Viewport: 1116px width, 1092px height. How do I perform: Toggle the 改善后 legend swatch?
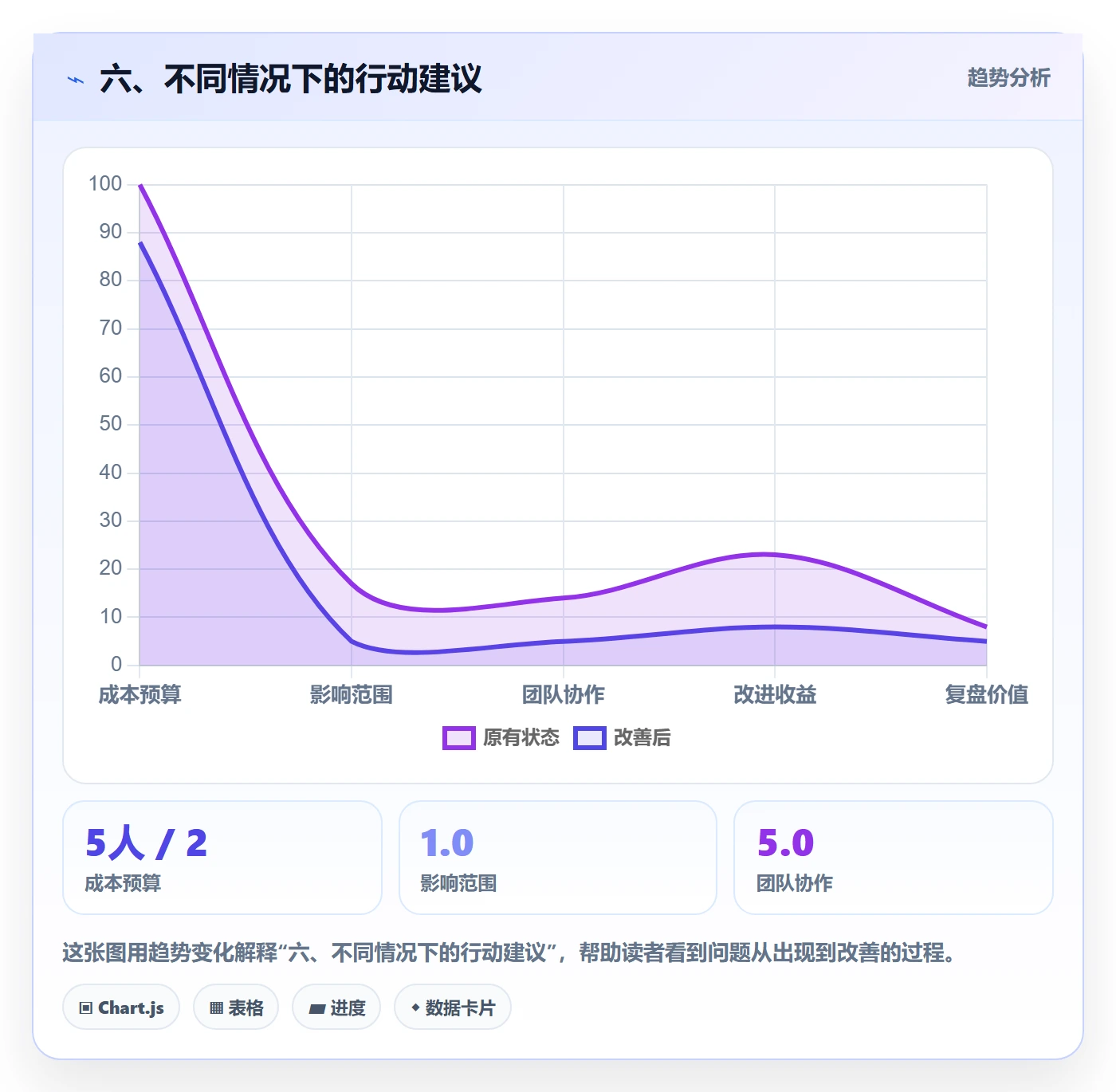(x=590, y=738)
